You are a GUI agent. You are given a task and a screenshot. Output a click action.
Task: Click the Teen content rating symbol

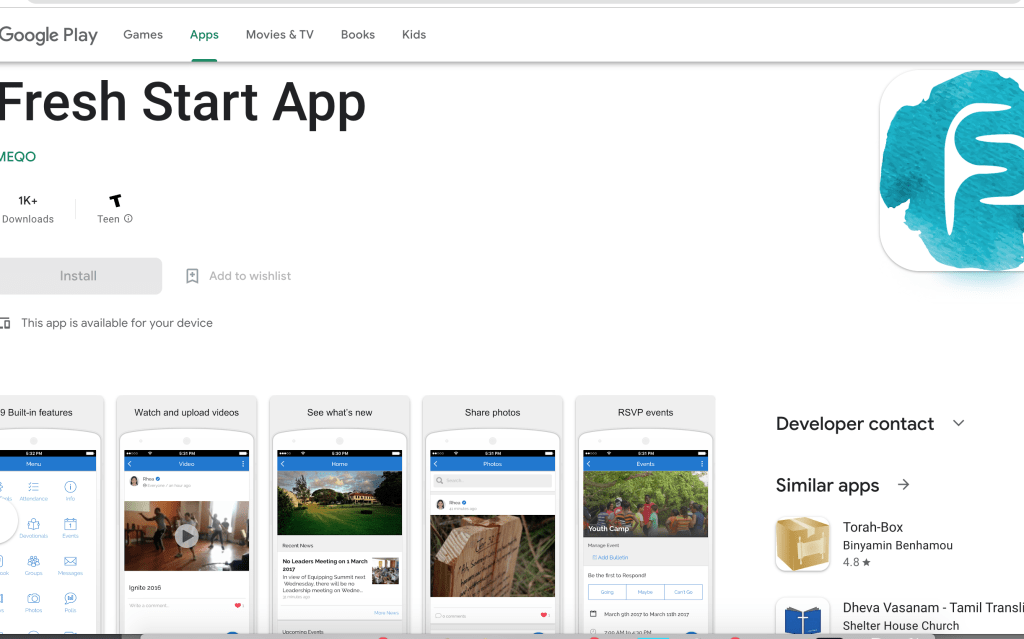coord(115,201)
